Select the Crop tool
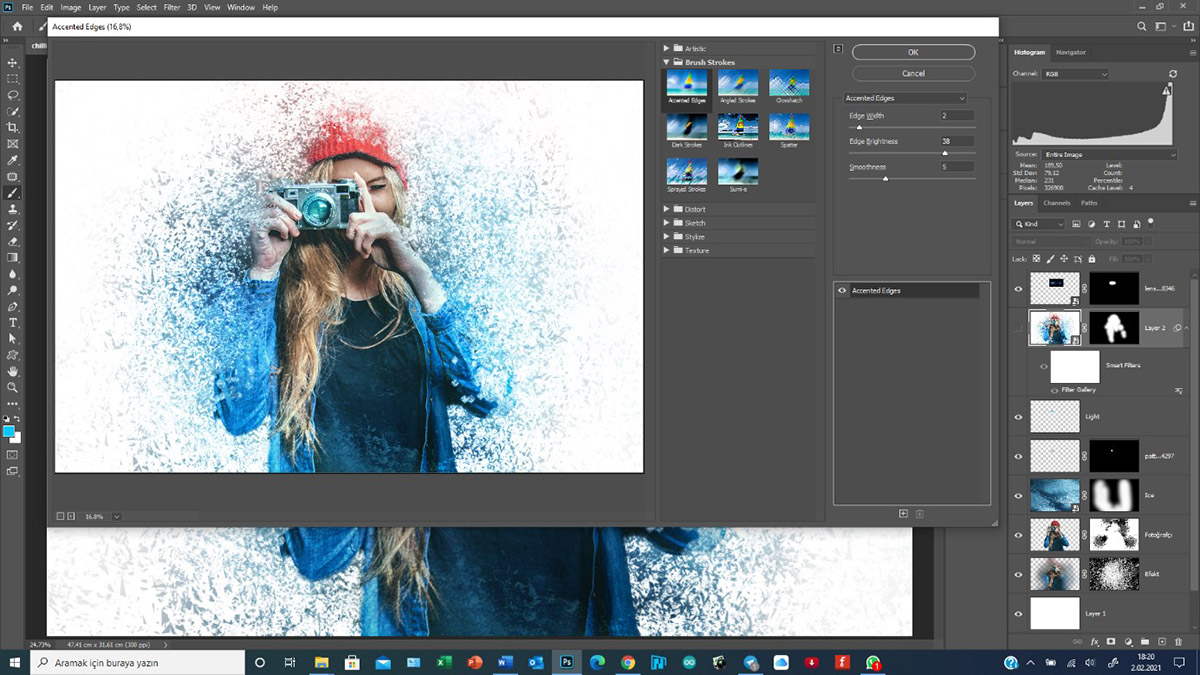Viewport: 1200px width, 675px height. click(x=13, y=128)
